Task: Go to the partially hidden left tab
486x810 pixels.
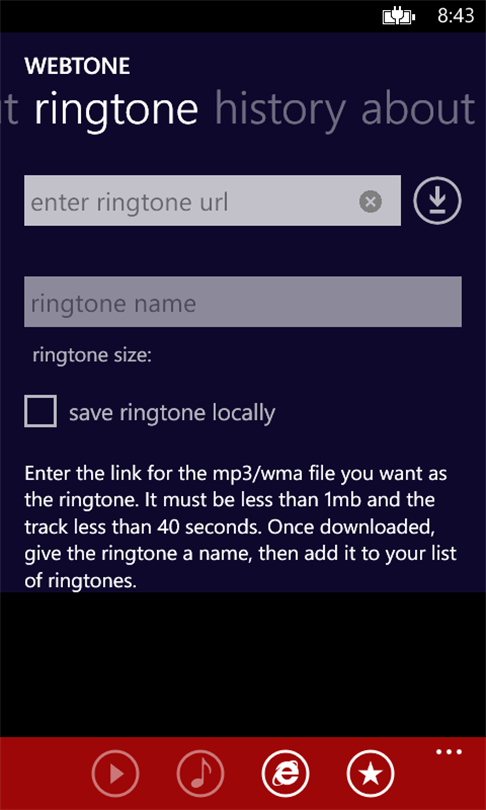Action: 9,109
